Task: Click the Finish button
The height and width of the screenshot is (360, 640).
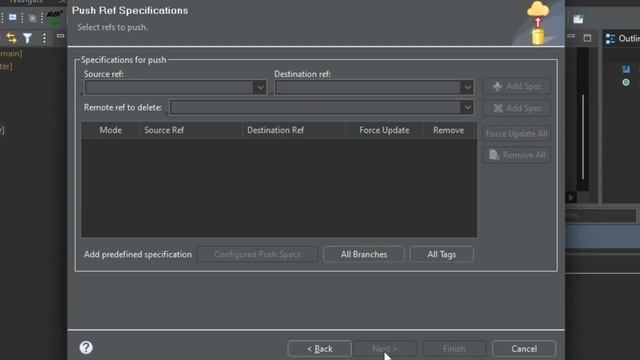Action: pyautogui.click(x=454, y=349)
